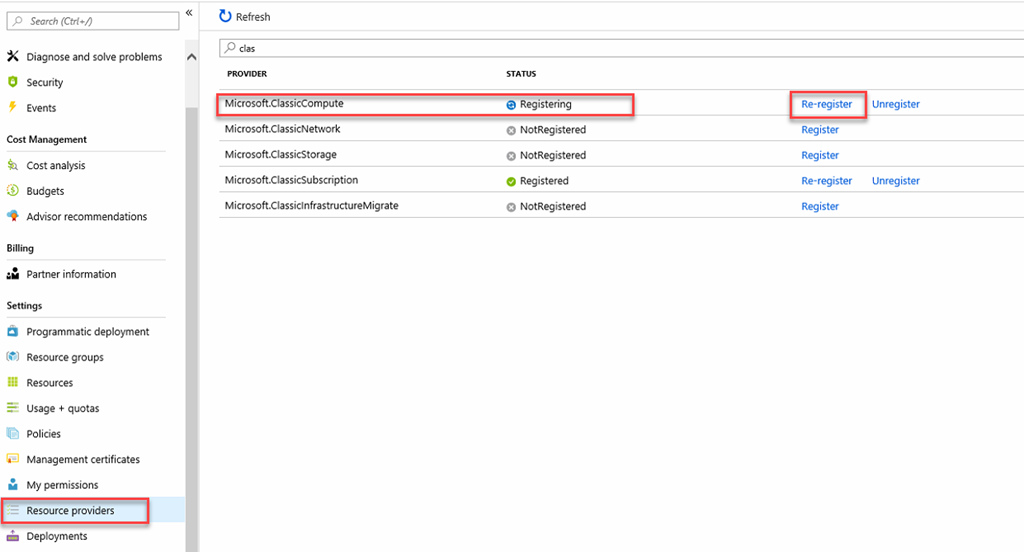Click the Management certificates icon
The image size is (1024, 552).
[12, 459]
